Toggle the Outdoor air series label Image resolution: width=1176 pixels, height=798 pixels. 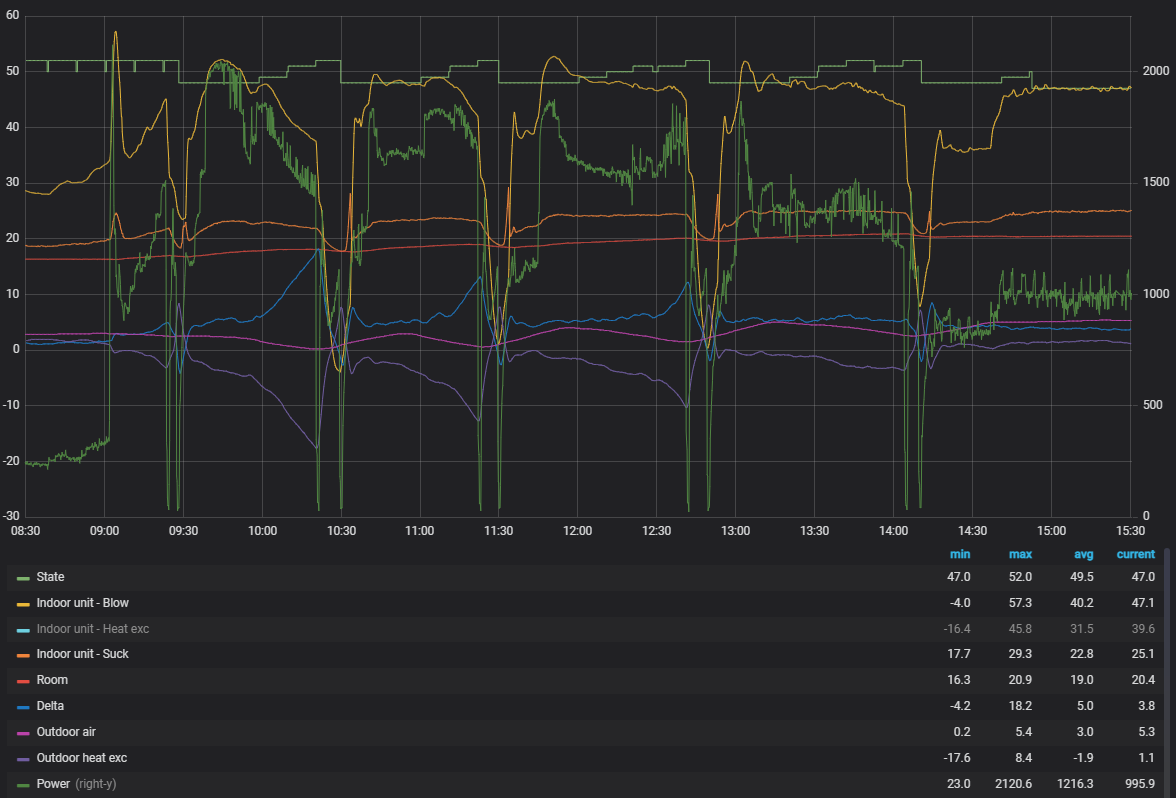tap(66, 732)
